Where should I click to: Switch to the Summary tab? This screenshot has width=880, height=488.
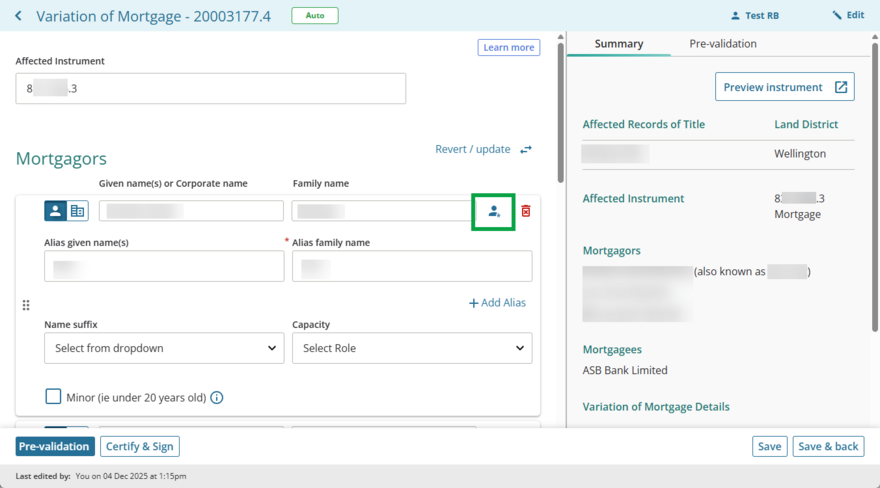618,44
